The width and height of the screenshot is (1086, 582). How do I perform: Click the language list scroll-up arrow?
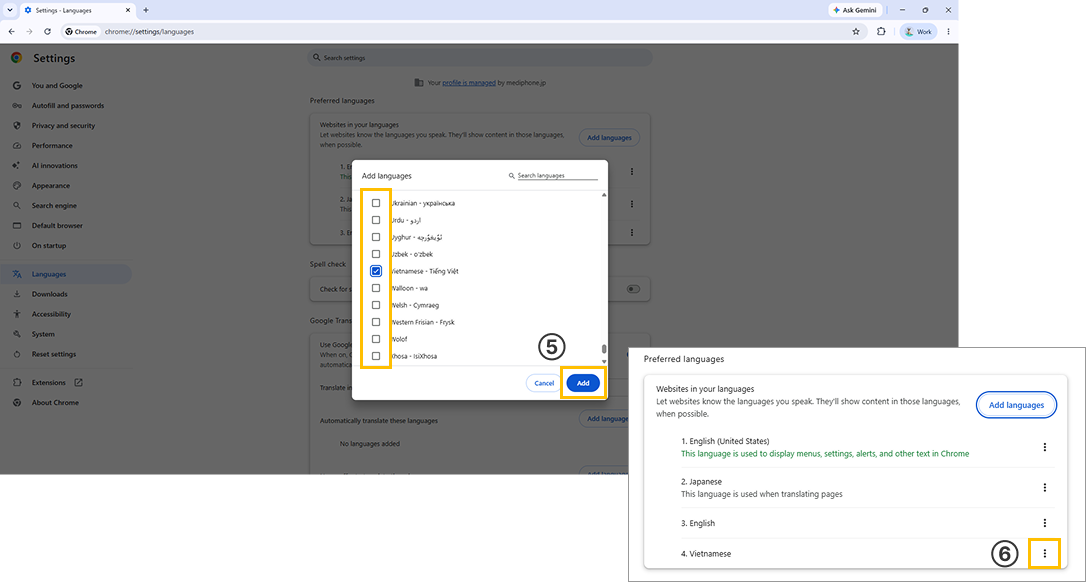604,195
